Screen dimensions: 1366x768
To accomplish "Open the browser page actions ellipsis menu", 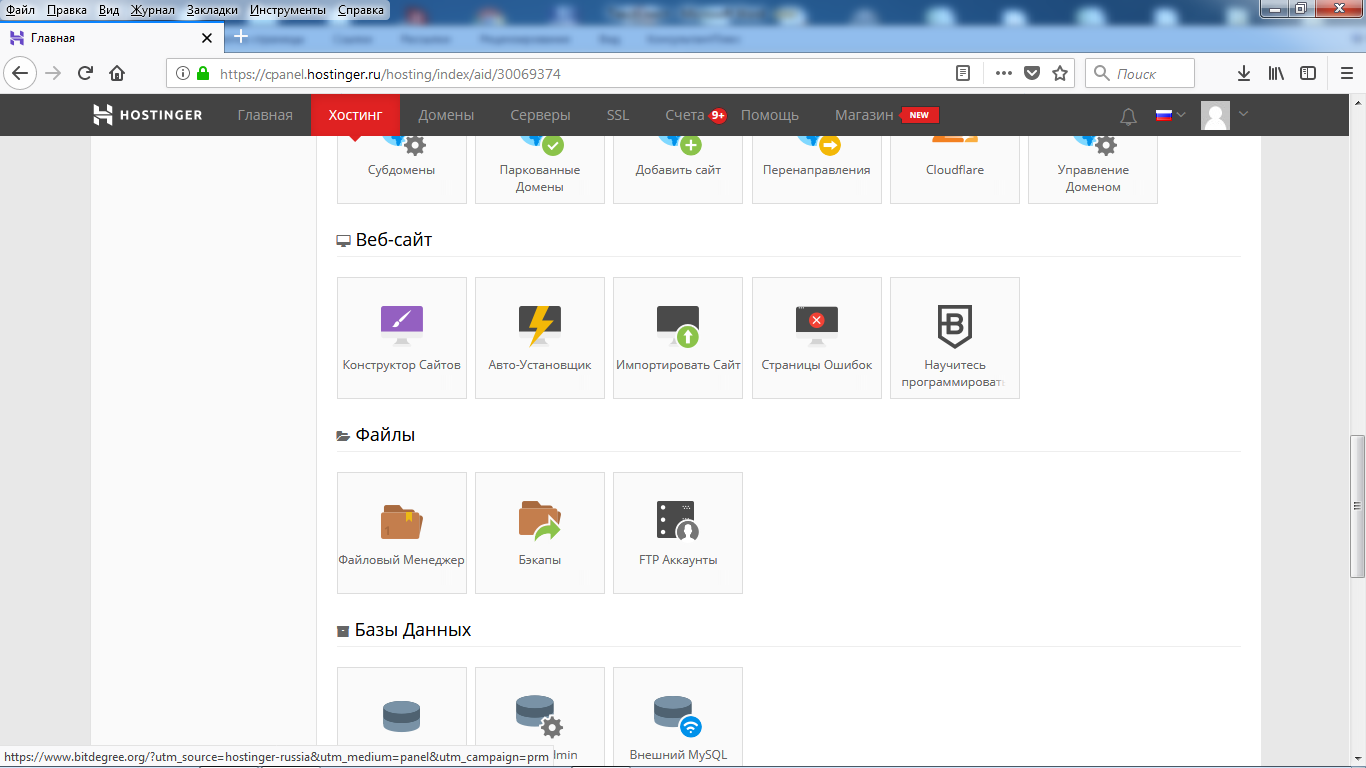I will [x=1003, y=73].
